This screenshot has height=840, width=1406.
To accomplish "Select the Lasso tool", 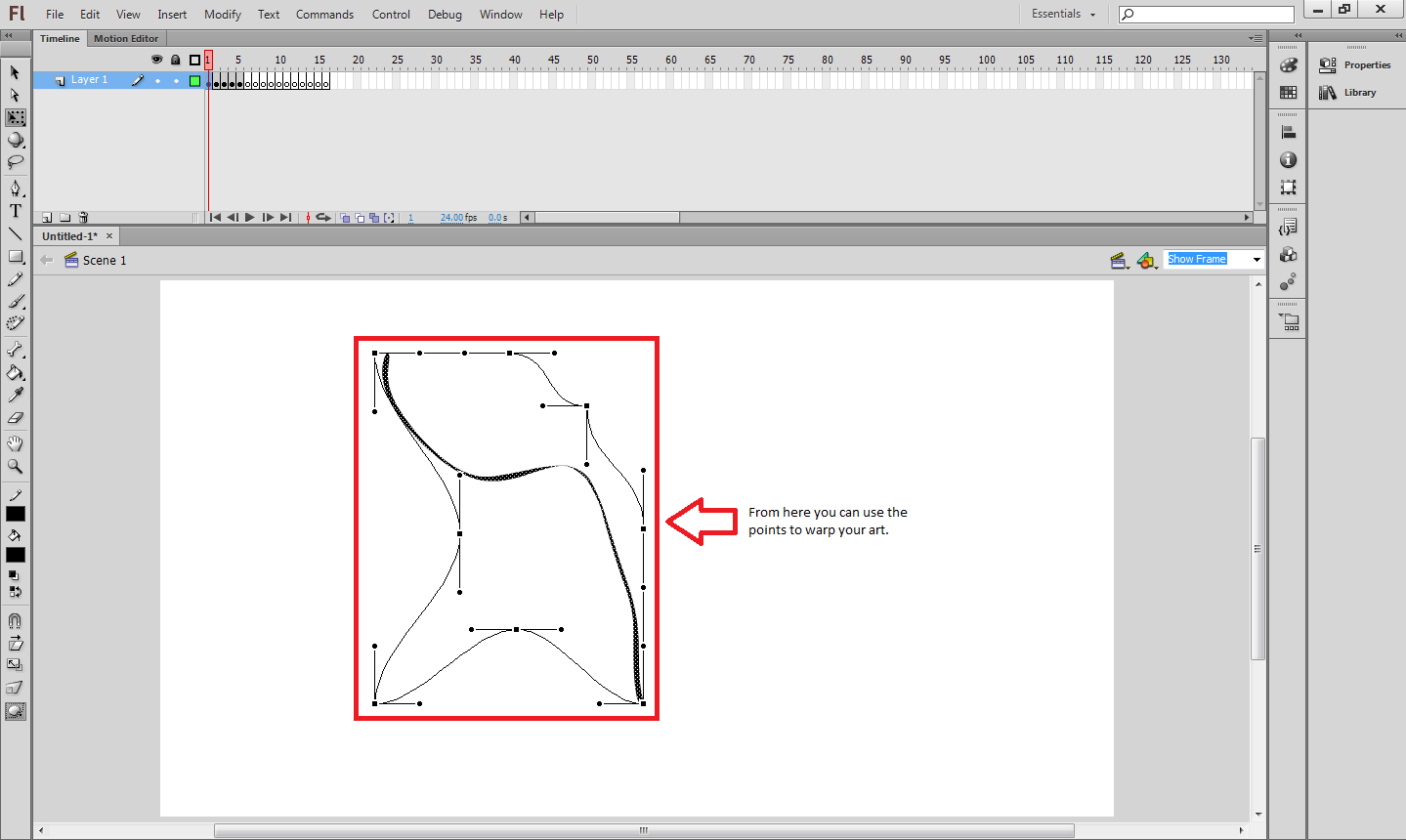I will click(16, 162).
